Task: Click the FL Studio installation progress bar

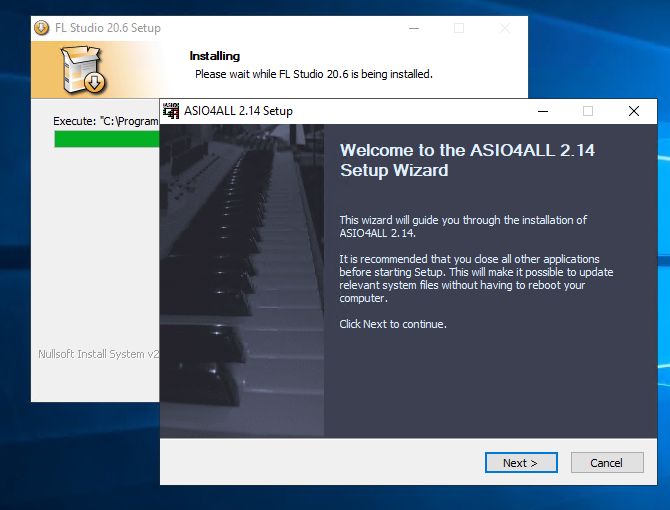Action: pos(107,139)
